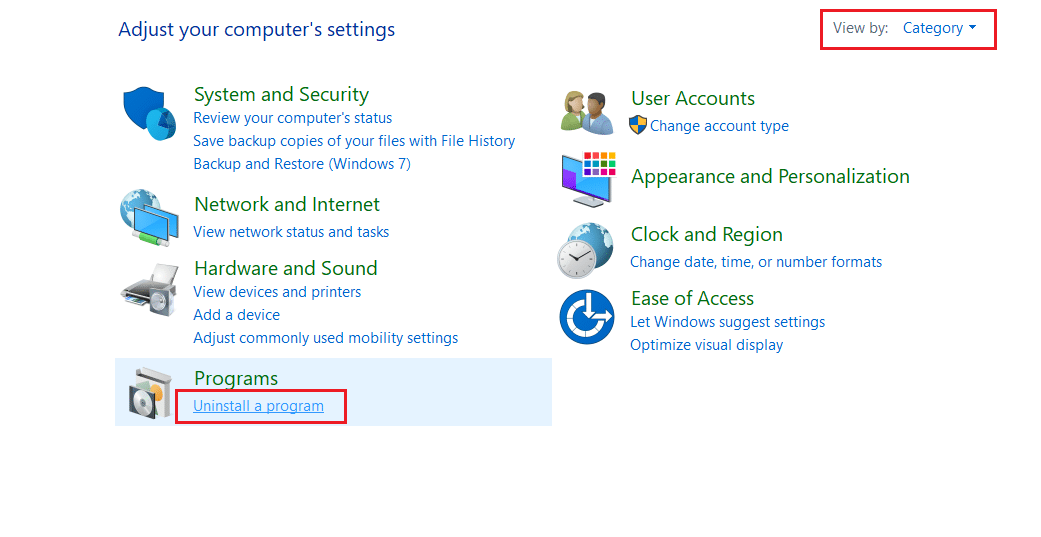Click the Ease of Access icon
Image resolution: width=1041 pixels, height=537 pixels.
(586, 316)
